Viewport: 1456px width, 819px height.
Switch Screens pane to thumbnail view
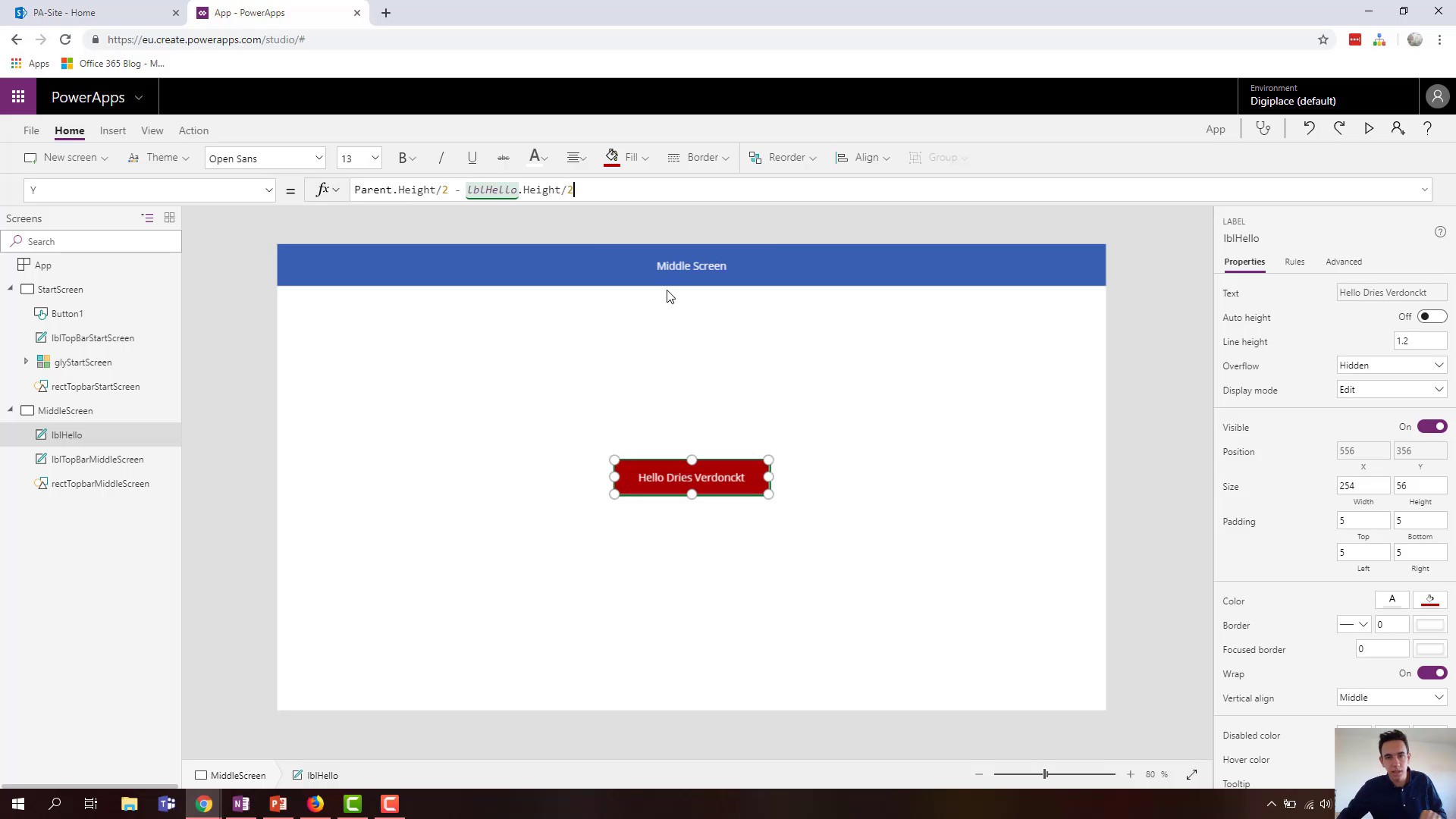click(169, 218)
